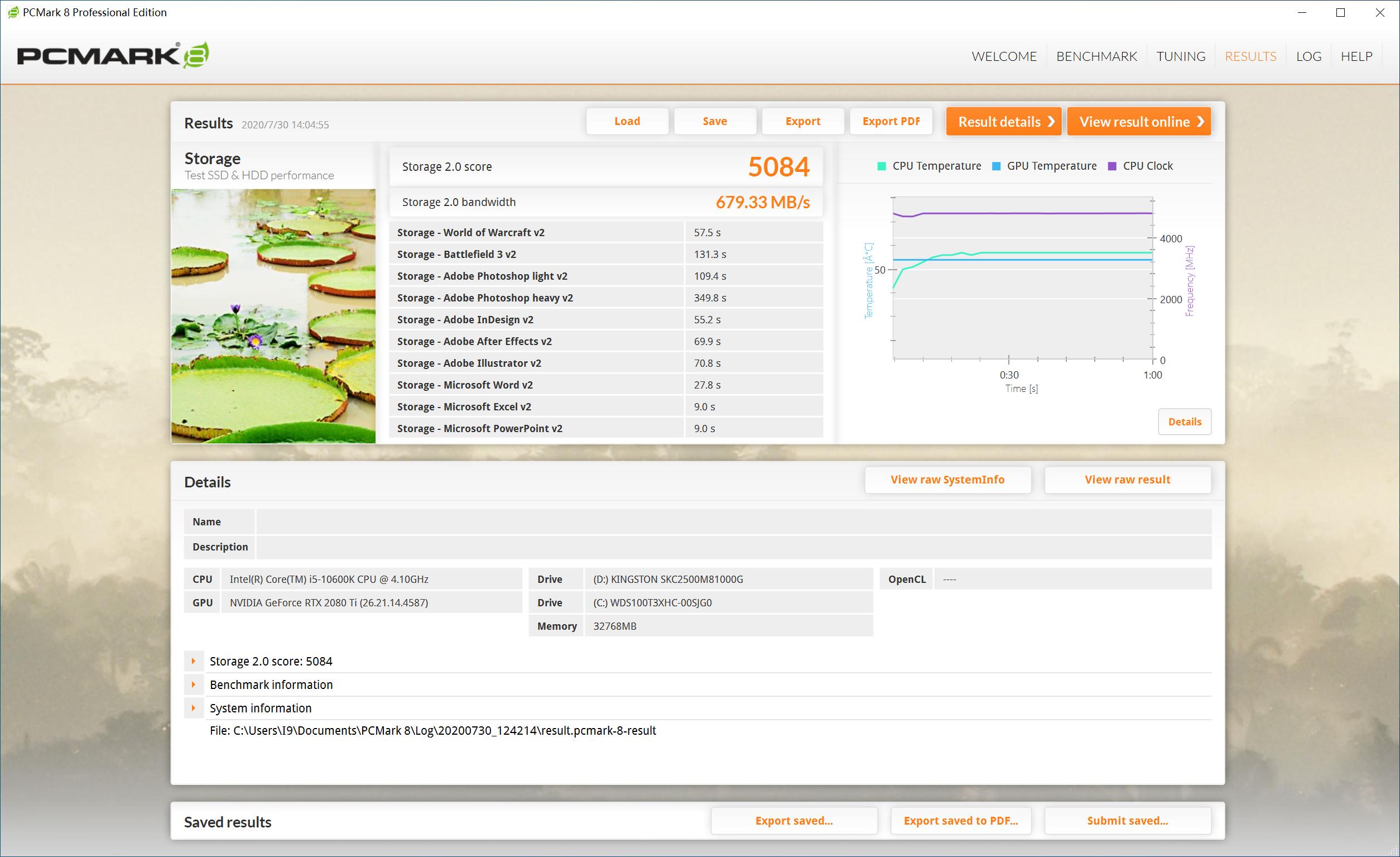Switch to the TUNING tab
1400x857 pixels.
pyautogui.click(x=1180, y=56)
